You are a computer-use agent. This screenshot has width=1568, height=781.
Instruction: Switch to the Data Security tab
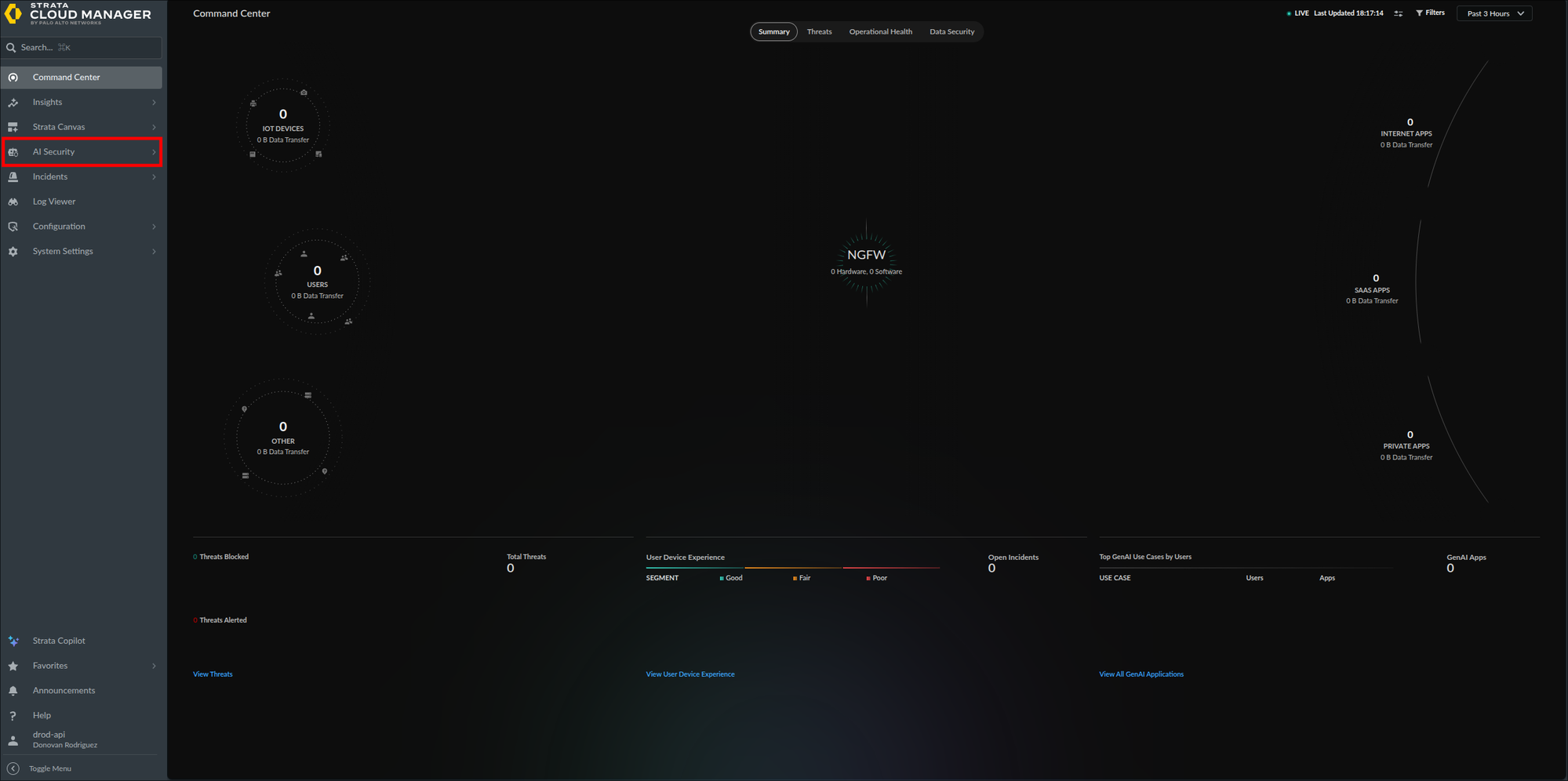tap(951, 31)
